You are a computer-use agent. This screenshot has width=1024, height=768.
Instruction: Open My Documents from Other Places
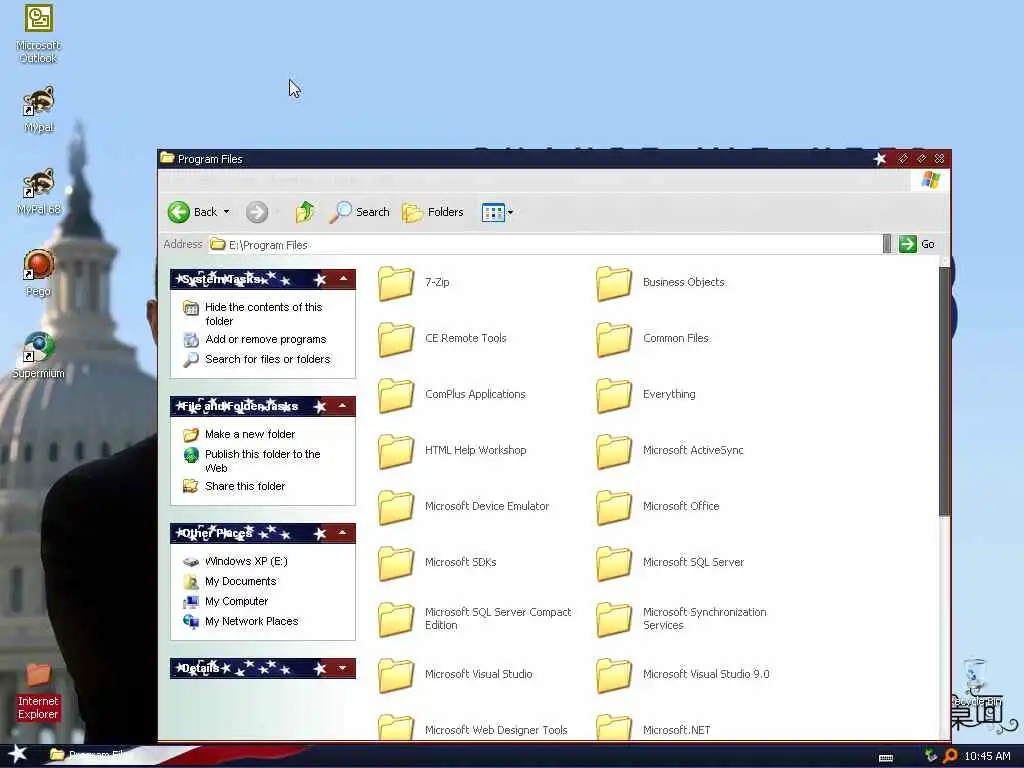click(x=240, y=581)
